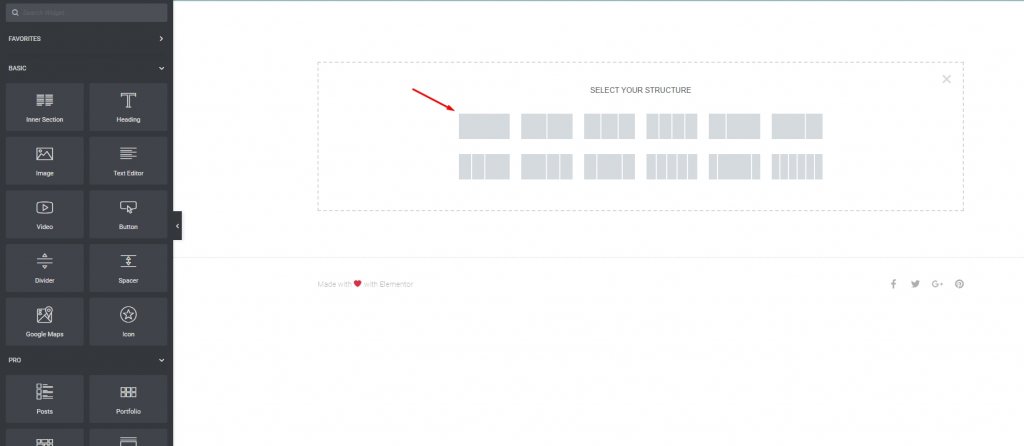Viewport: 1024px width, 446px height.
Task: Collapse the Elementor widget panel
Action: pyautogui.click(x=178, y=226)
